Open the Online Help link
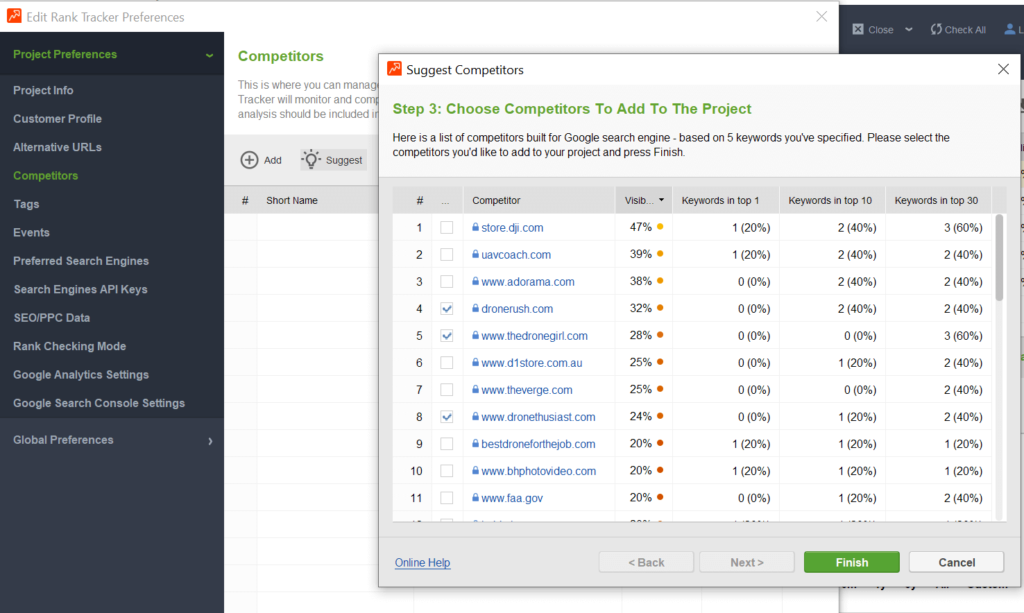 (423, 563)
